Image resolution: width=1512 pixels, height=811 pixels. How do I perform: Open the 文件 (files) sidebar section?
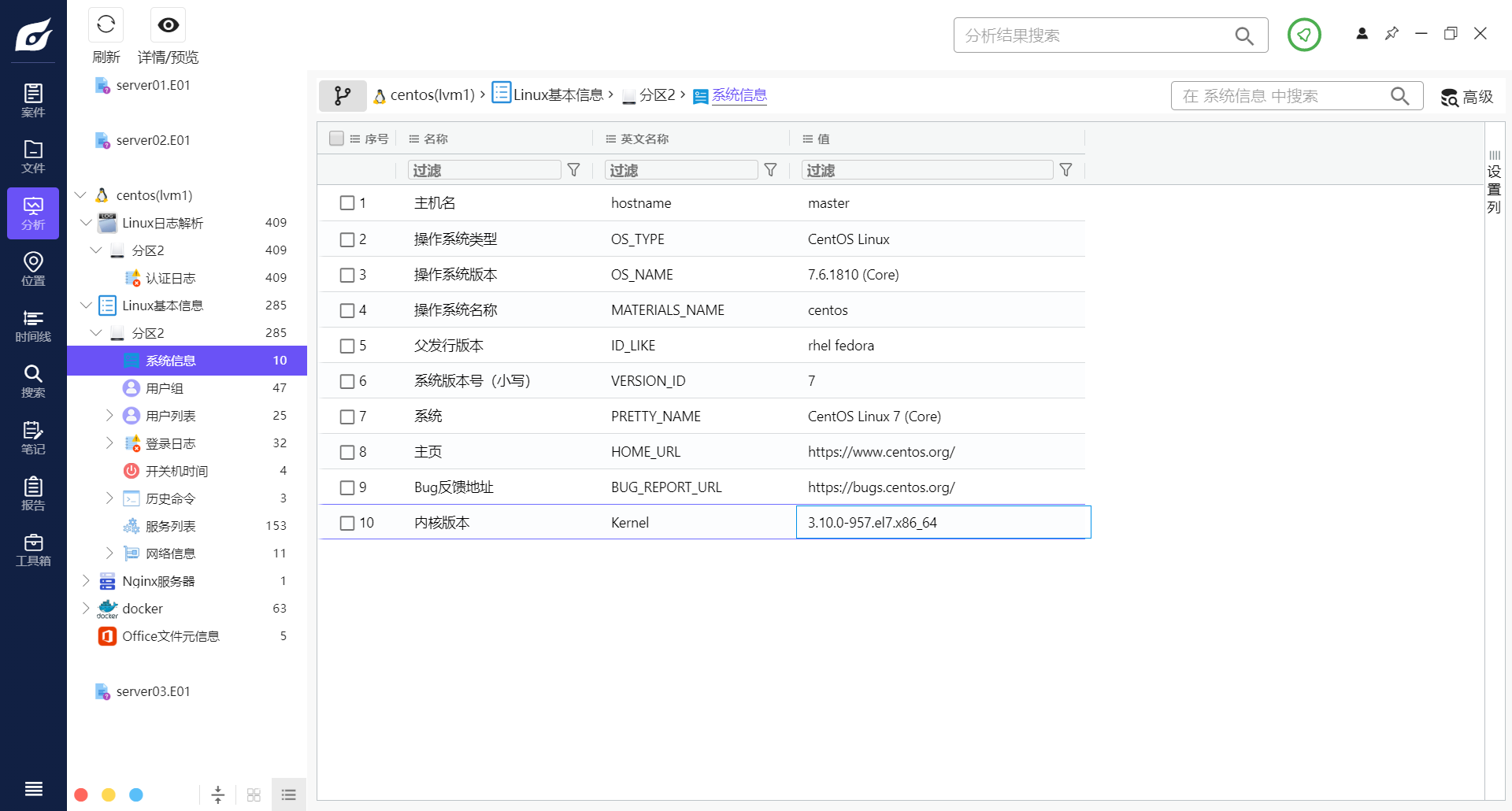click(33, 157)
